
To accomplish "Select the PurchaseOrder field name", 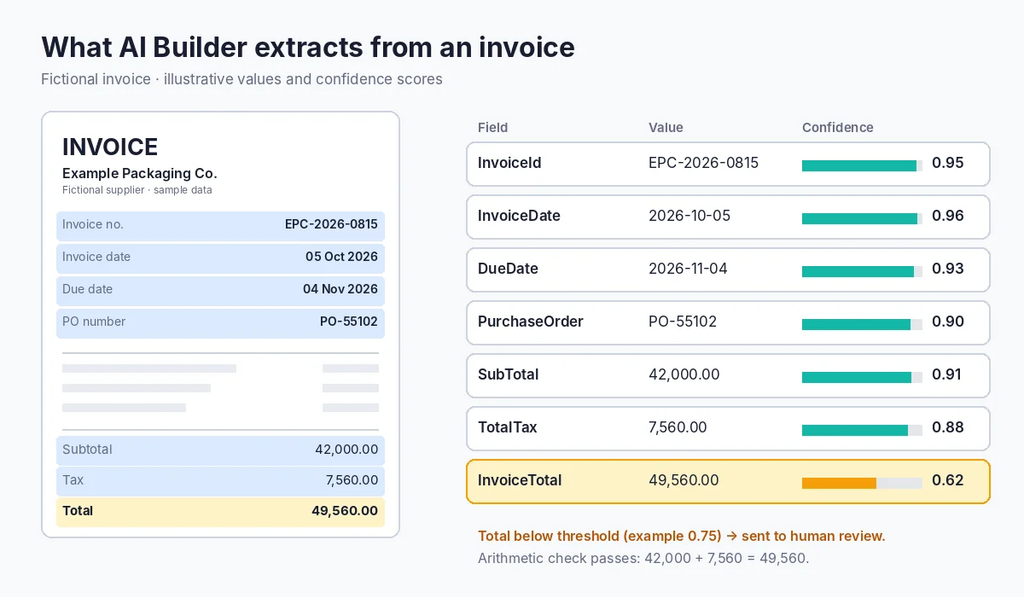I will tap(530, 321).
